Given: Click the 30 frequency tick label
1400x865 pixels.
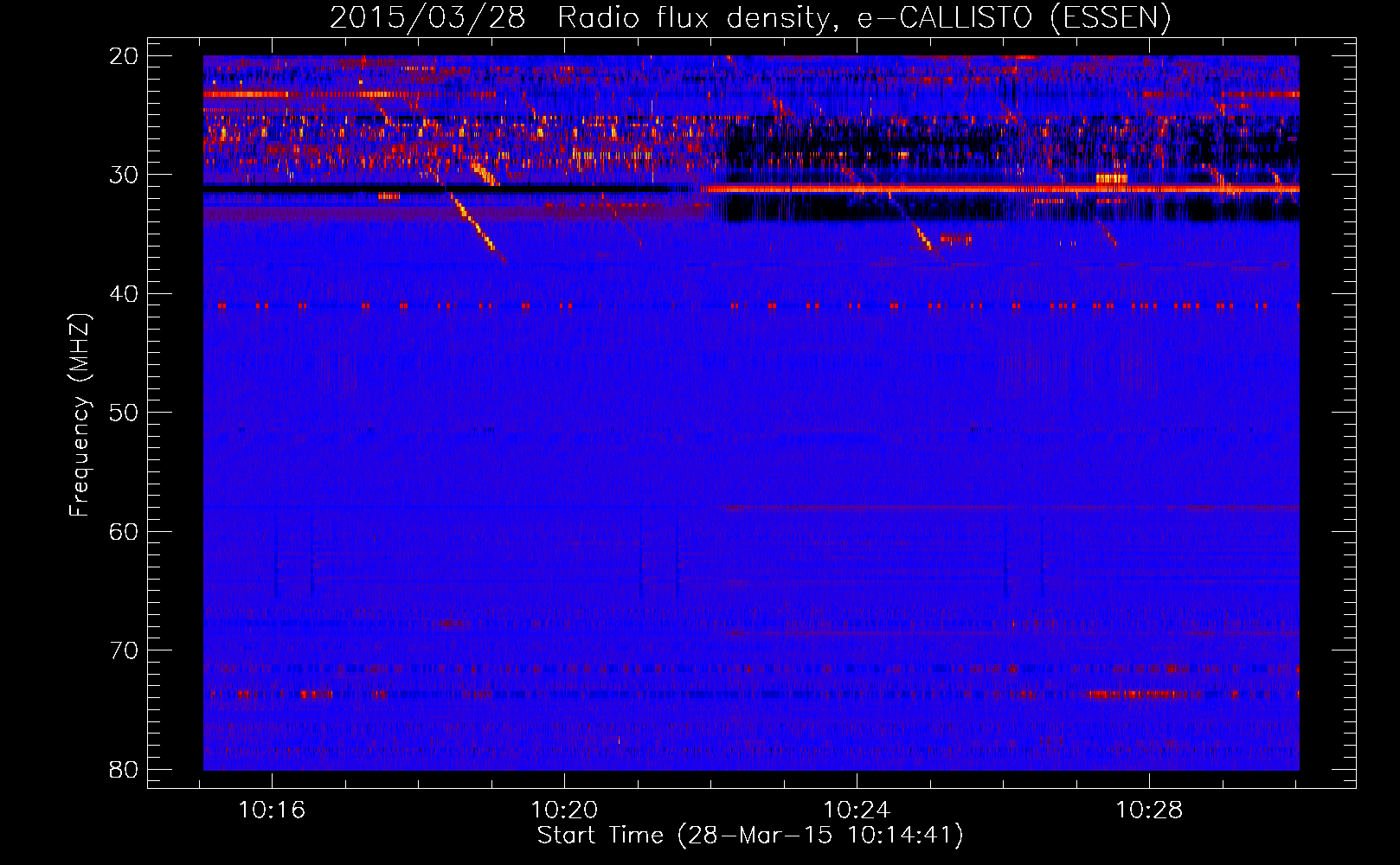Looking at the screenshot, I should (124, 175).
